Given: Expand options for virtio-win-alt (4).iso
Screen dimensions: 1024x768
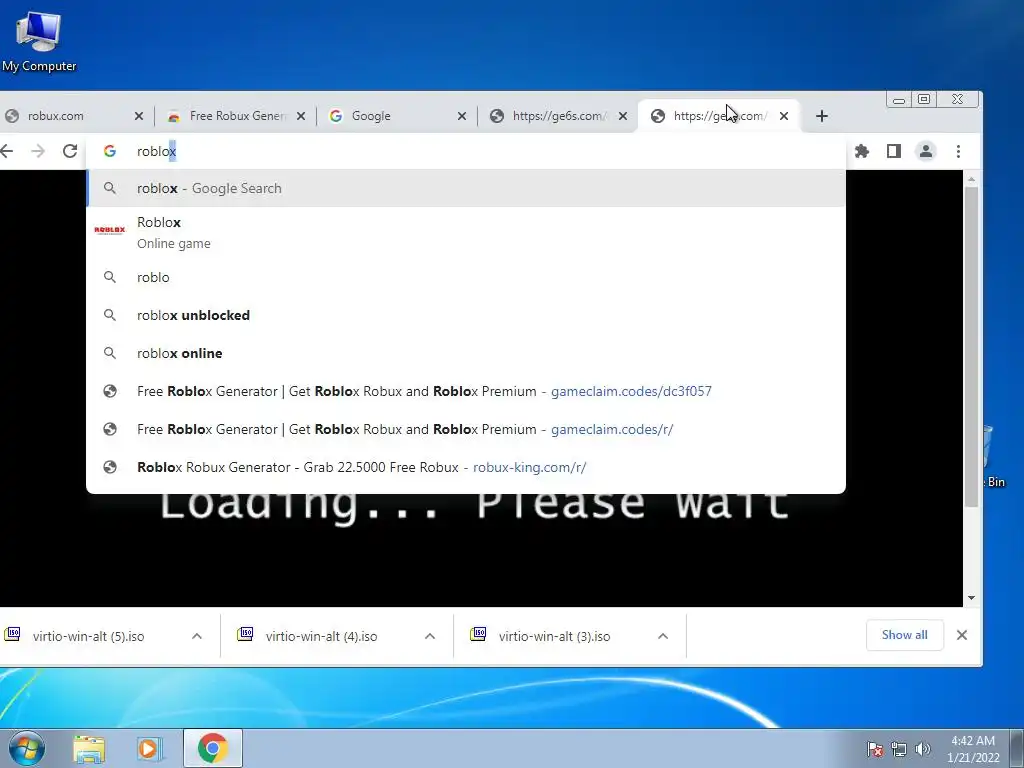Looking at the screenshot, I should [x=430, y=636].
